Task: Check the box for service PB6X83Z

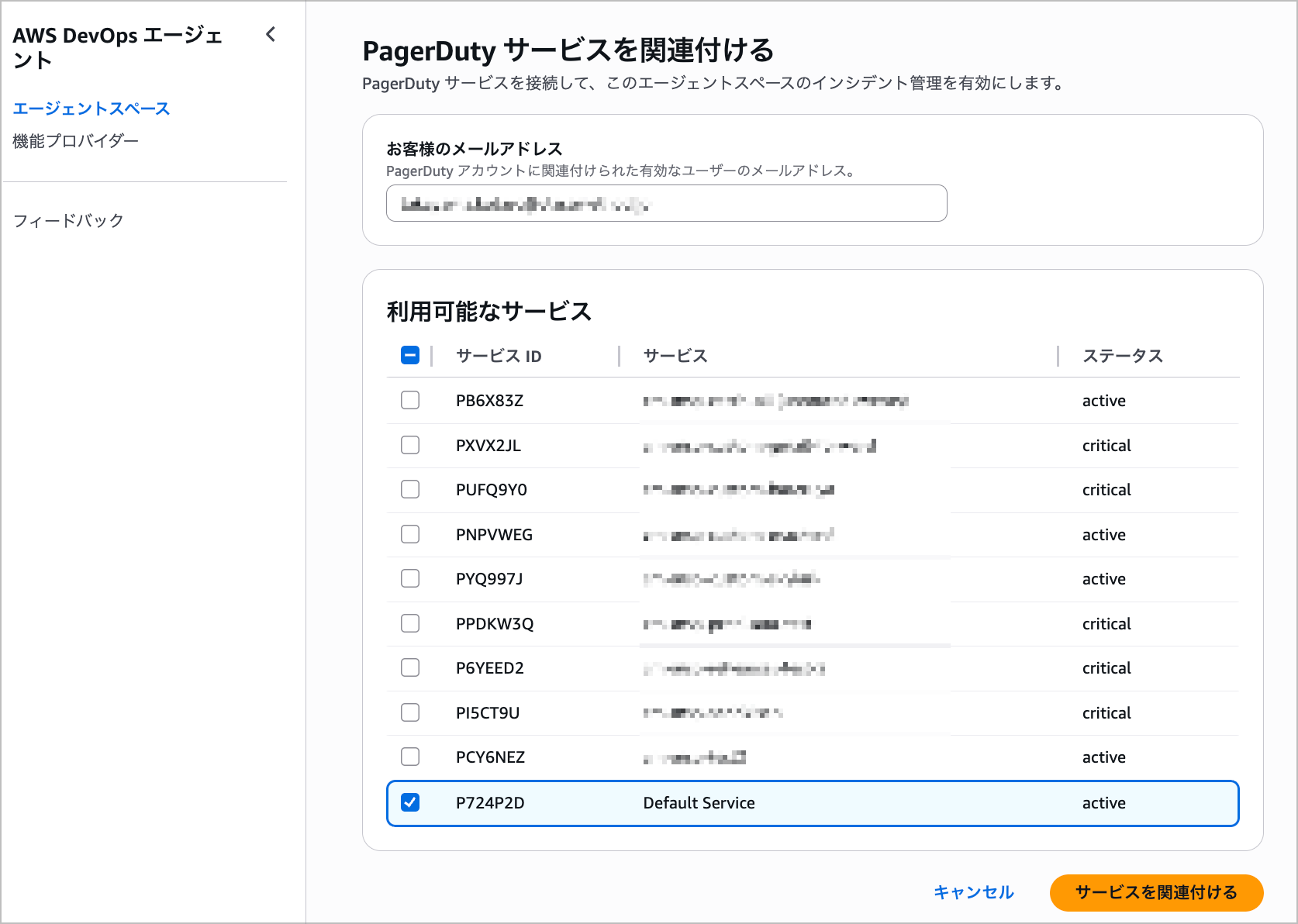Action: point(410,400)
